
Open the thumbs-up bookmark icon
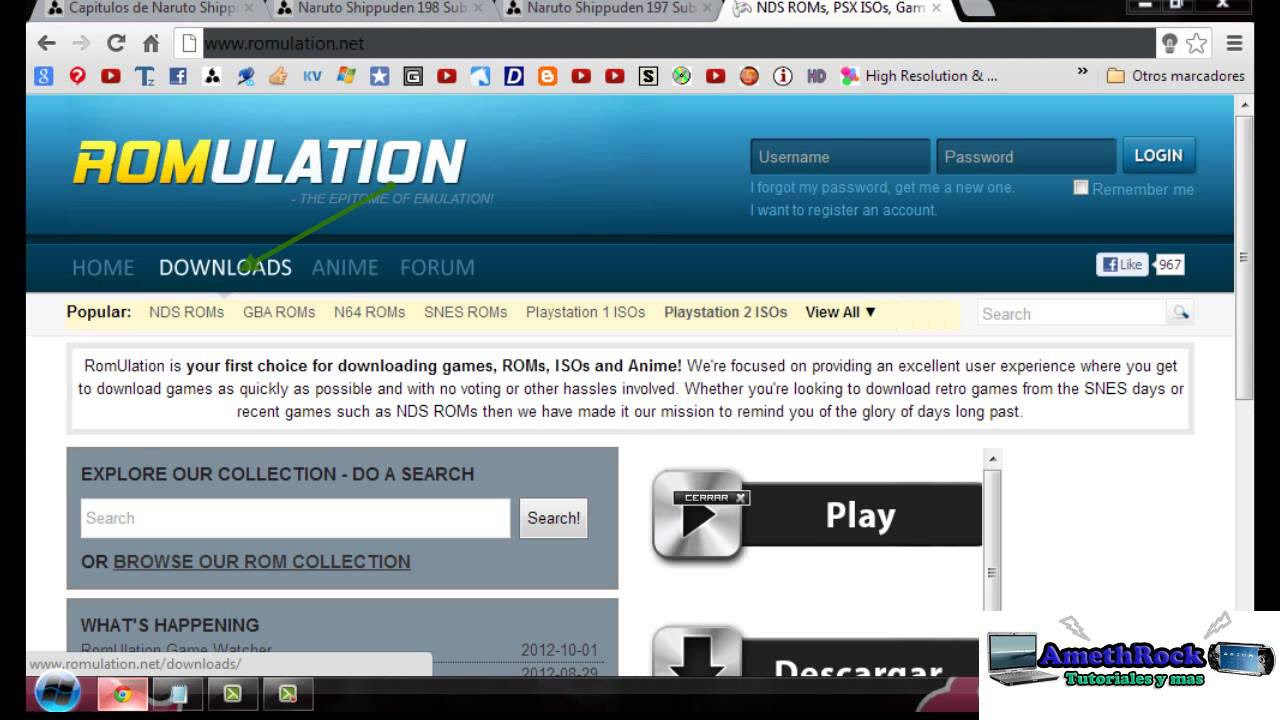[x=278, y=76]
